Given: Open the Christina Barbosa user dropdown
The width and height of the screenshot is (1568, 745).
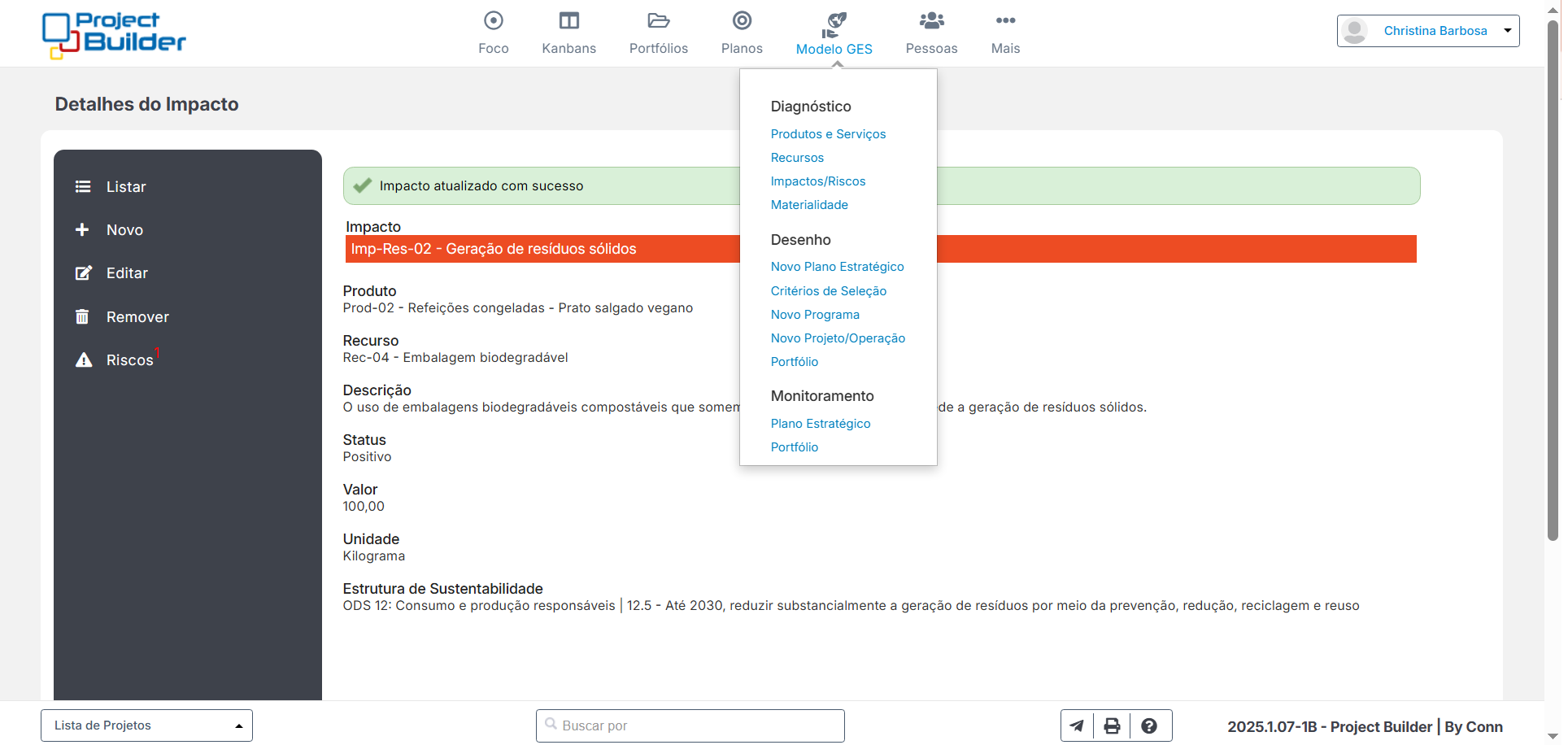Looking at the screenshot, I should pos(1428,31).
